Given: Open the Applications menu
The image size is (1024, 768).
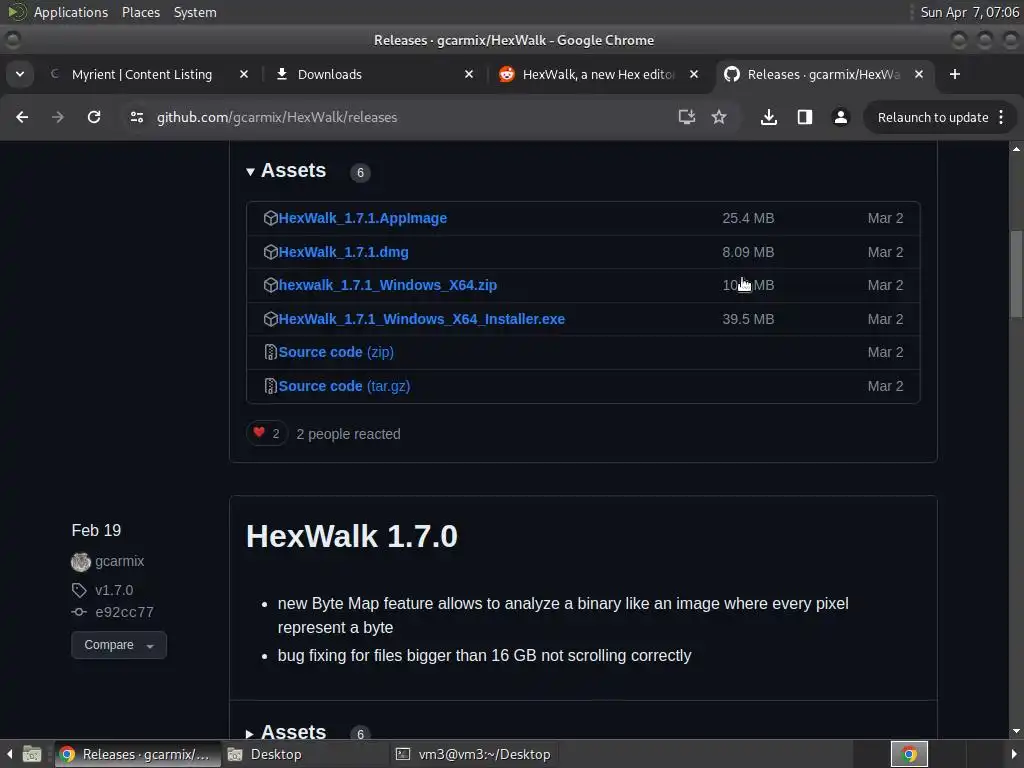Looking at the screenshot, I should pyautogui.click(x=71, y=12).
